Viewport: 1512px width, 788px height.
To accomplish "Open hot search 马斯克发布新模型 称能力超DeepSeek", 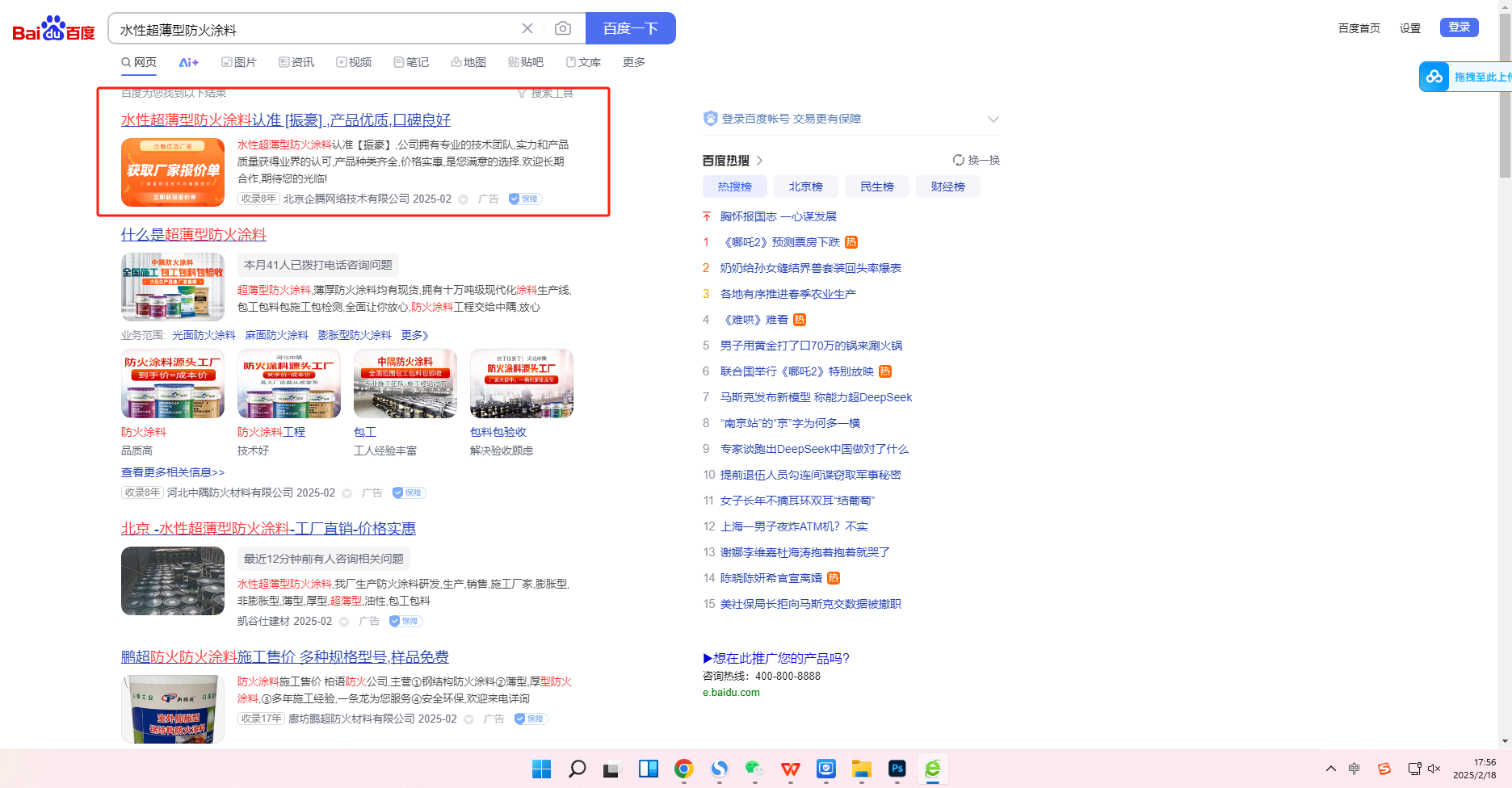I will (816, 397).
